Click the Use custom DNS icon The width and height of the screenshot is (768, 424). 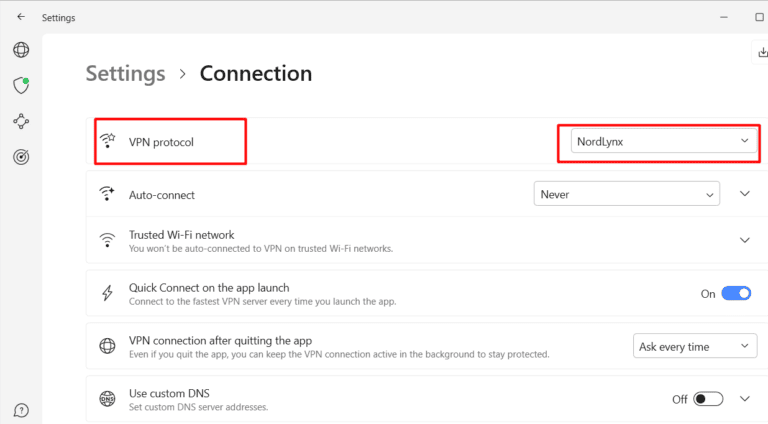tap(107, 399)
